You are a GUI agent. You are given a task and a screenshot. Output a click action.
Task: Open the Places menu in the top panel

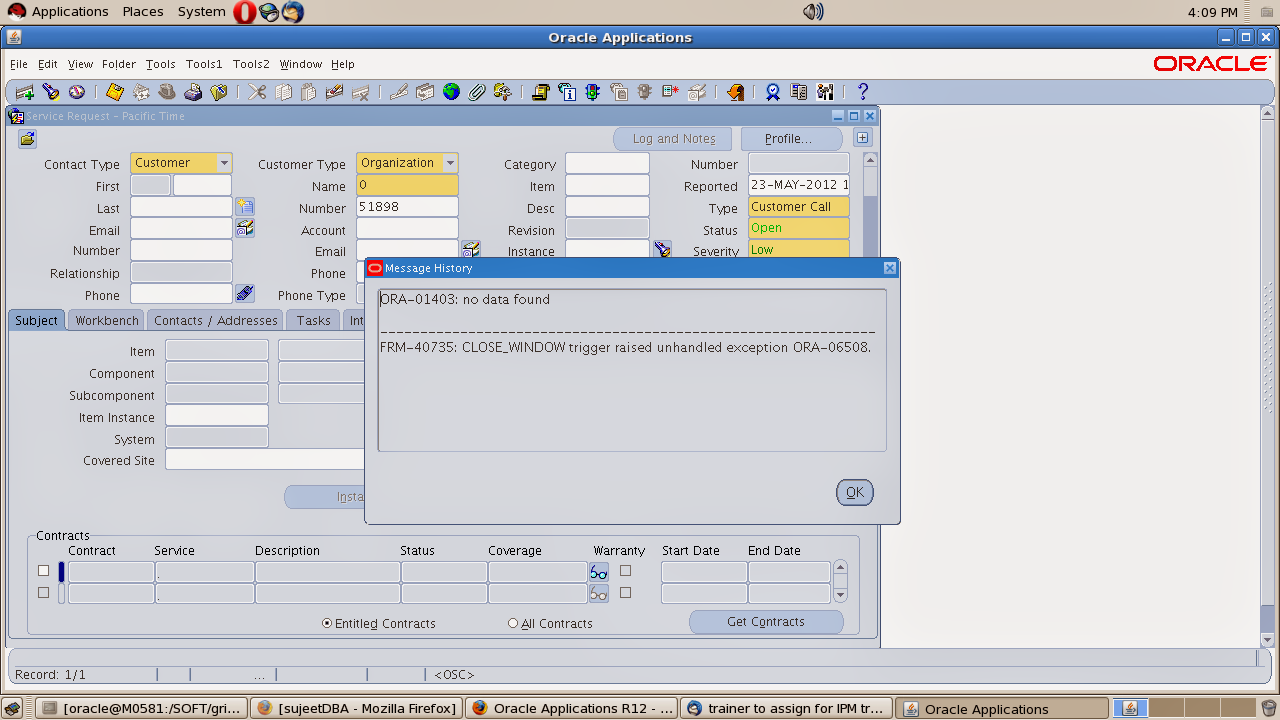[x=143, y=12]
